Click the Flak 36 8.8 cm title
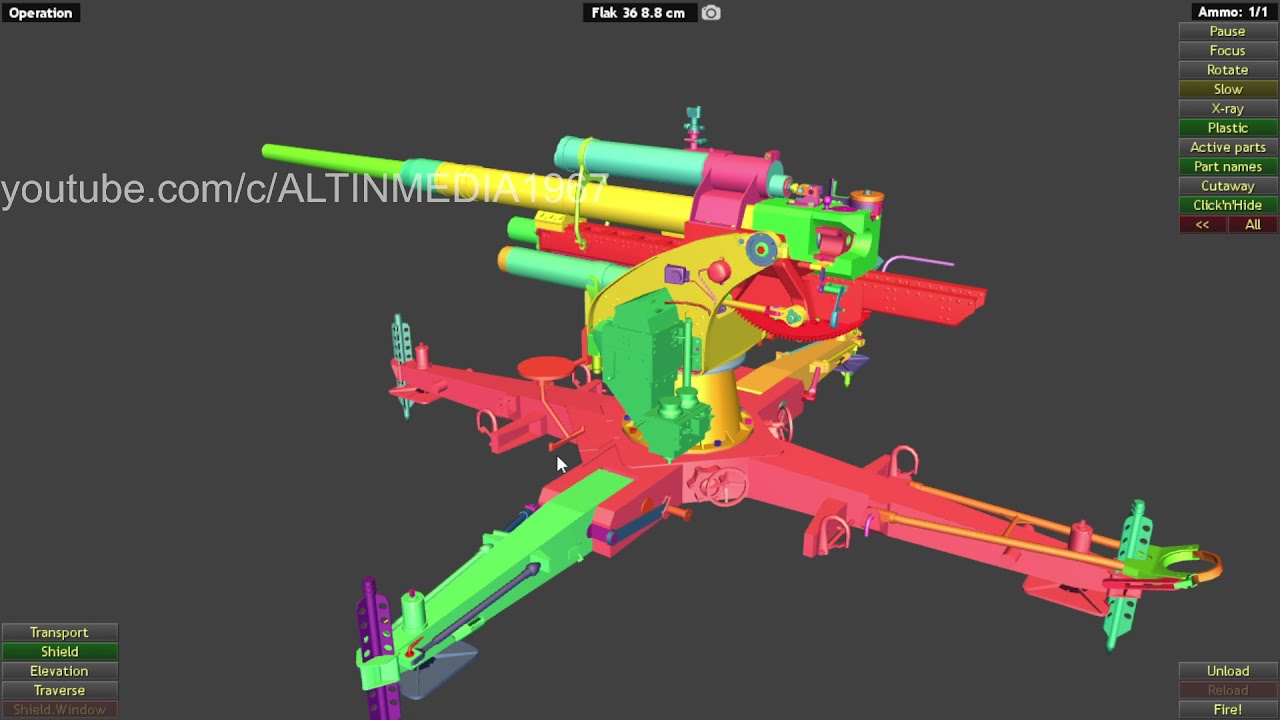The width and height of the screenshot is (1280, 720). 638,13
